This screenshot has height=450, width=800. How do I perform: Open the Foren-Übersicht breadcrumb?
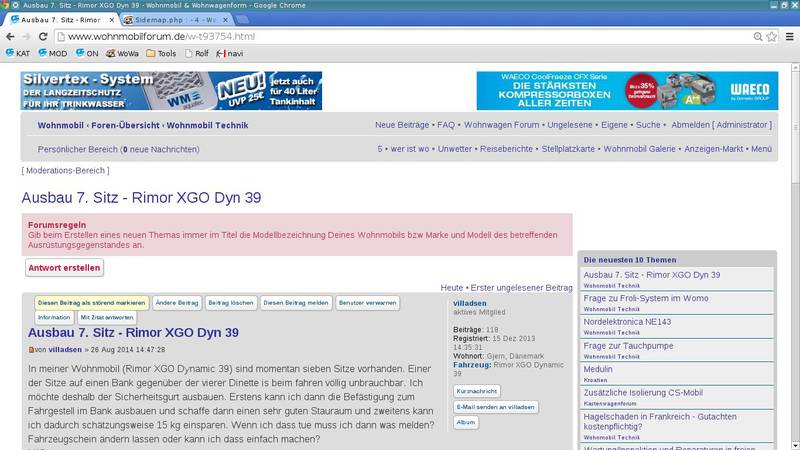tap(126, 126)
